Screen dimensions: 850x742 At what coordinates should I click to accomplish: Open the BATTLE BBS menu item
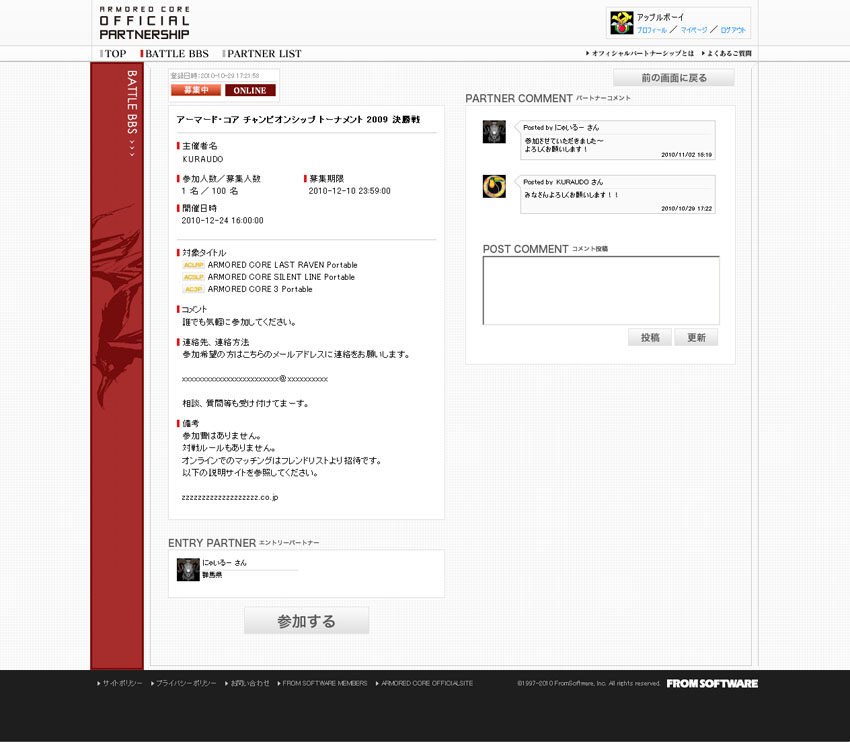coord(175,54)
